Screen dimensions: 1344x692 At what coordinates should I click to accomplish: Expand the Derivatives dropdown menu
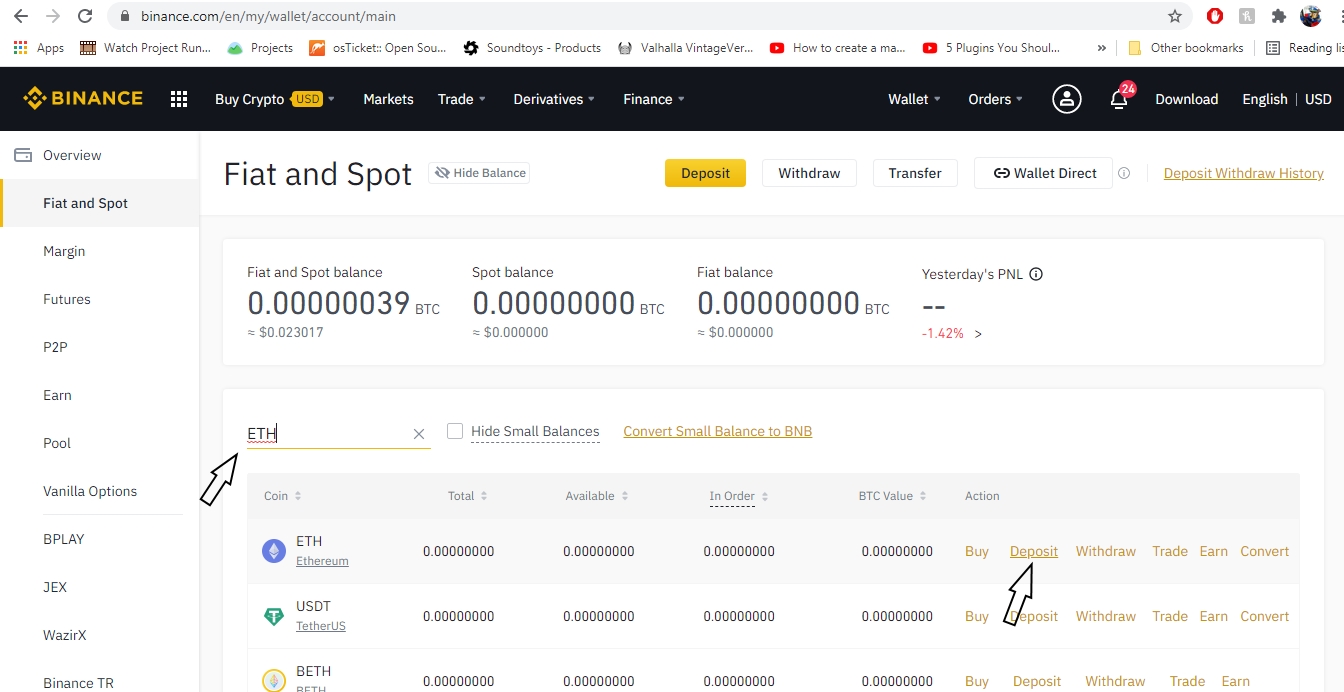554,99
